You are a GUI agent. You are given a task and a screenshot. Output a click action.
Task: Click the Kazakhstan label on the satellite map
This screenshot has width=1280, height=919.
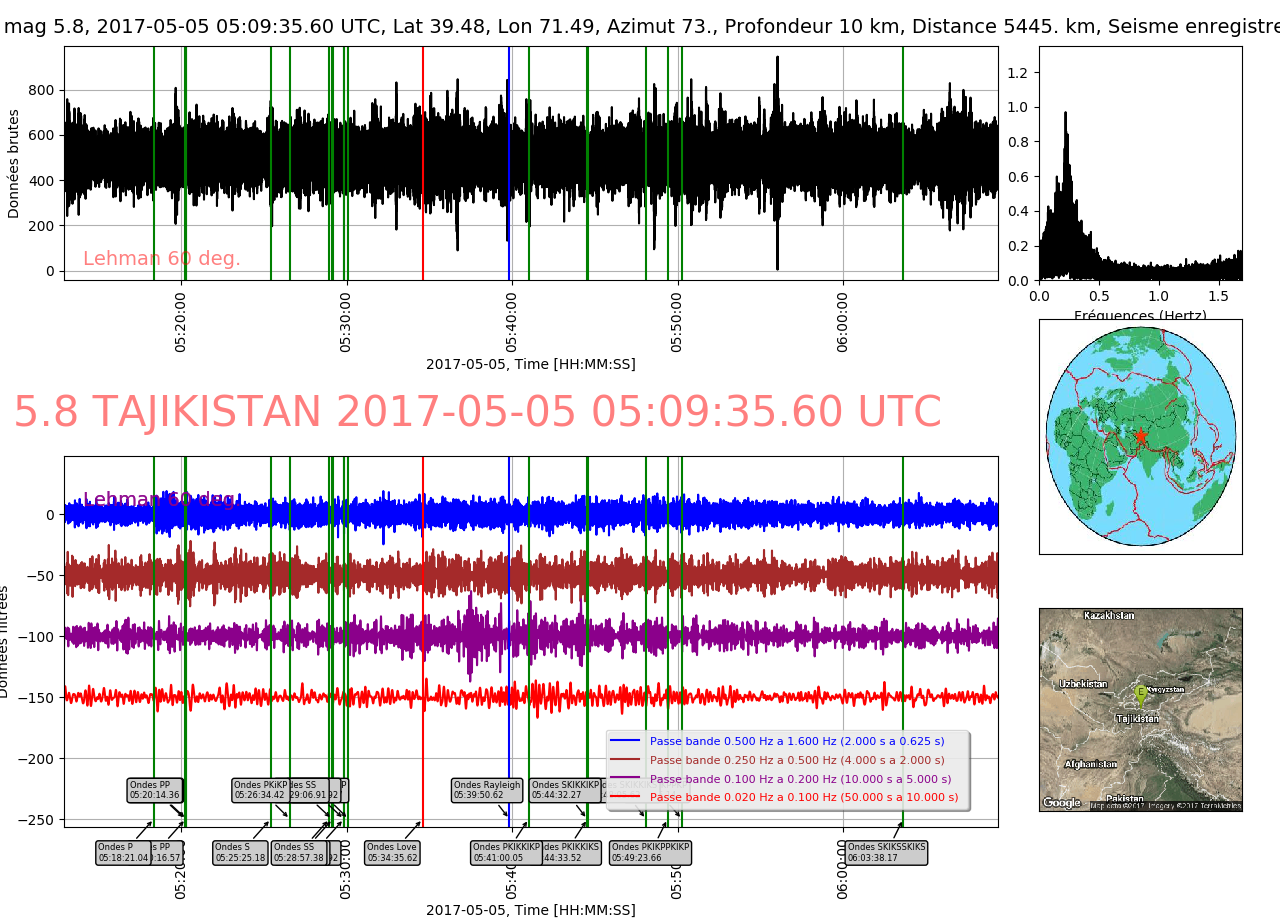pos(1109,616)
